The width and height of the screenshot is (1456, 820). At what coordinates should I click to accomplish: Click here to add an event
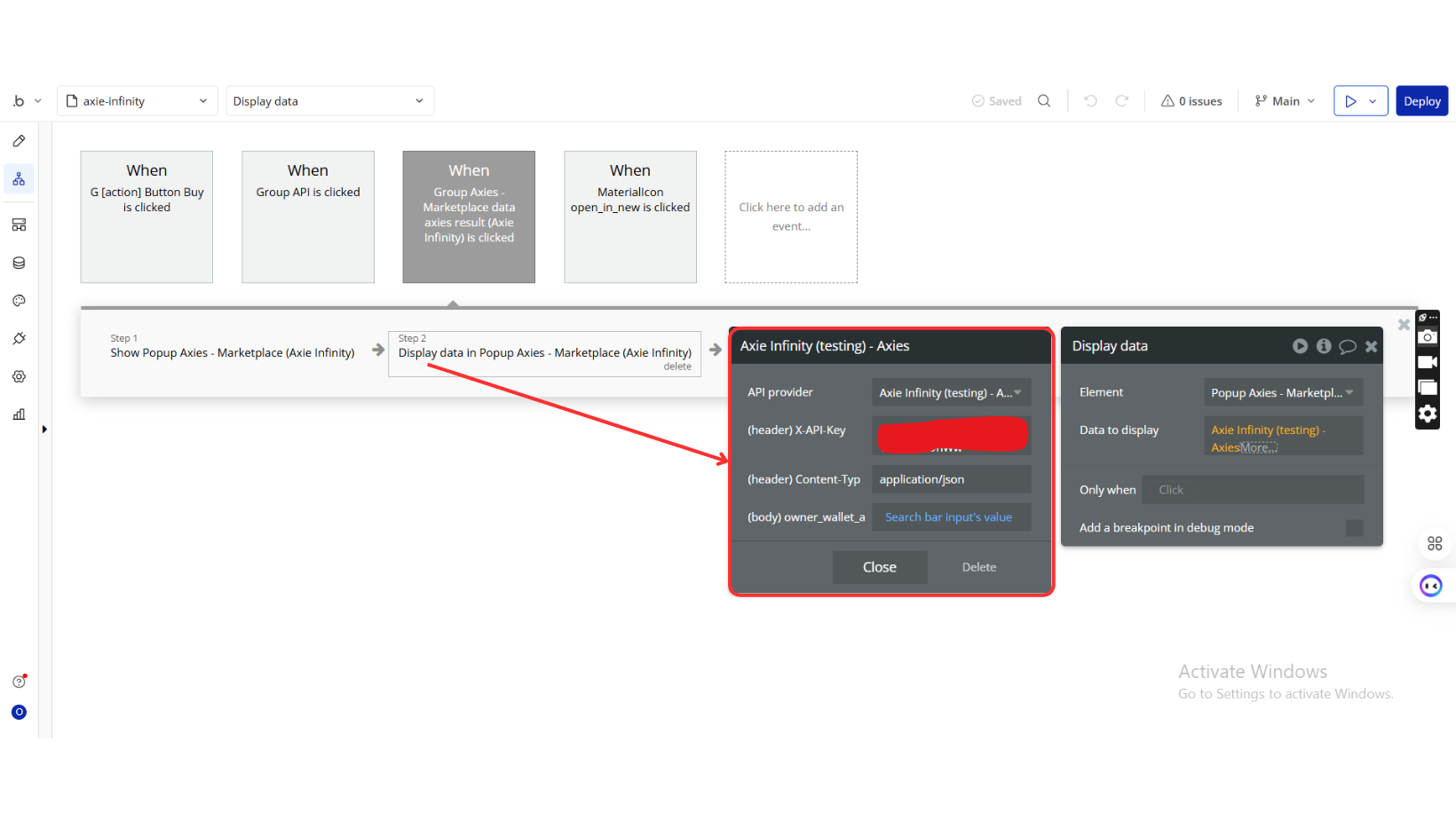(x=791, y=217)
